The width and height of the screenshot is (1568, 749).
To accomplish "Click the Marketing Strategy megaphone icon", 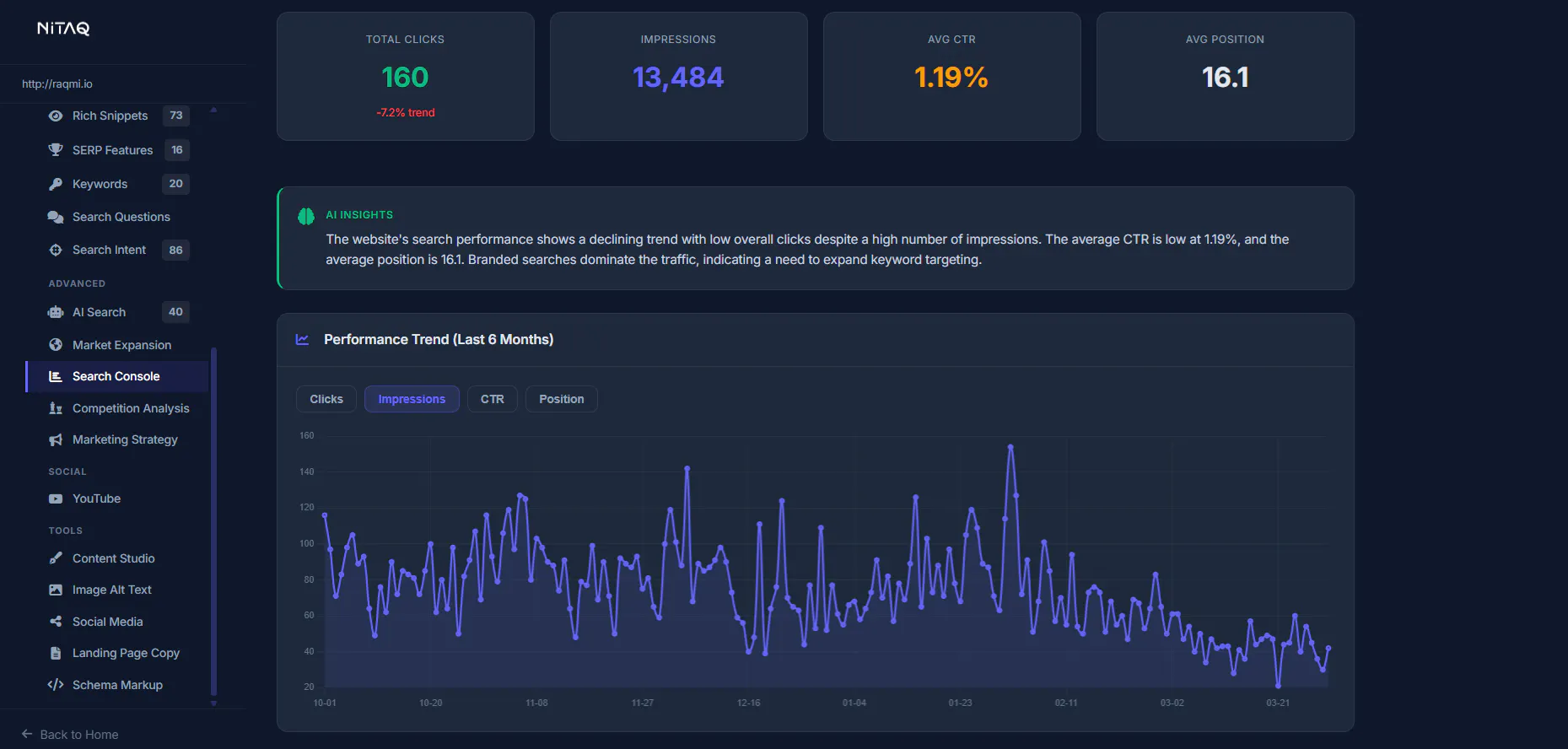I will click(x=56, y=439).
